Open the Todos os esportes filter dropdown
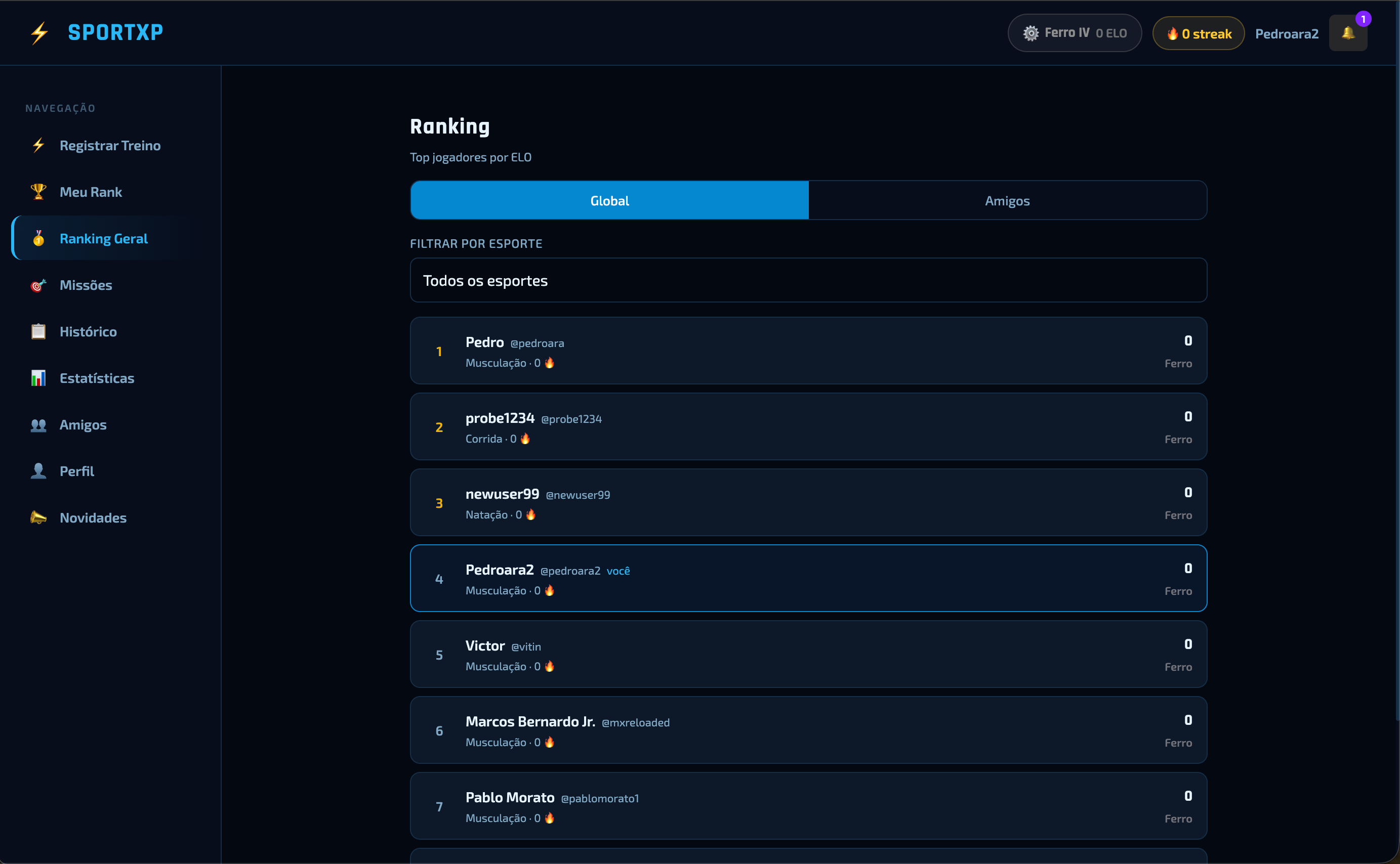1400x864 pixels. pos(808,280)
